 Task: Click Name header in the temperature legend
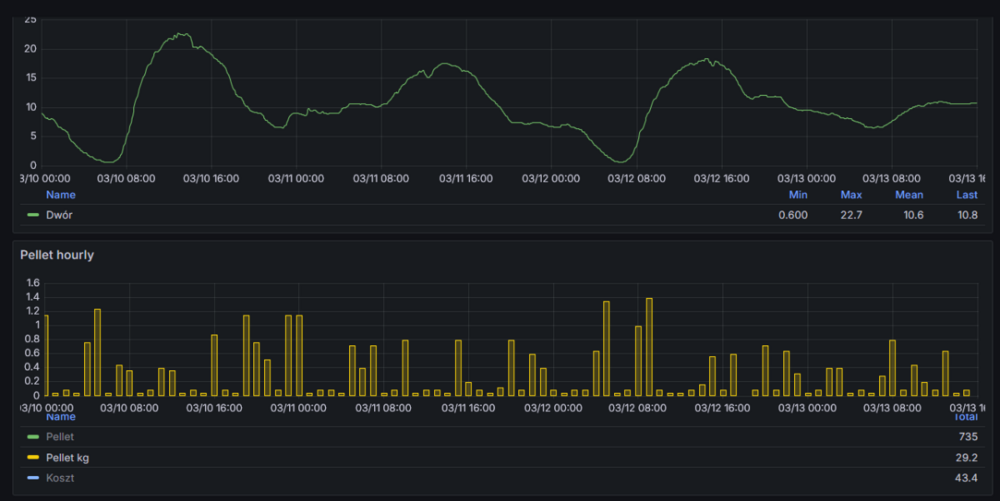pyautogui.click(x=60, y=195)
